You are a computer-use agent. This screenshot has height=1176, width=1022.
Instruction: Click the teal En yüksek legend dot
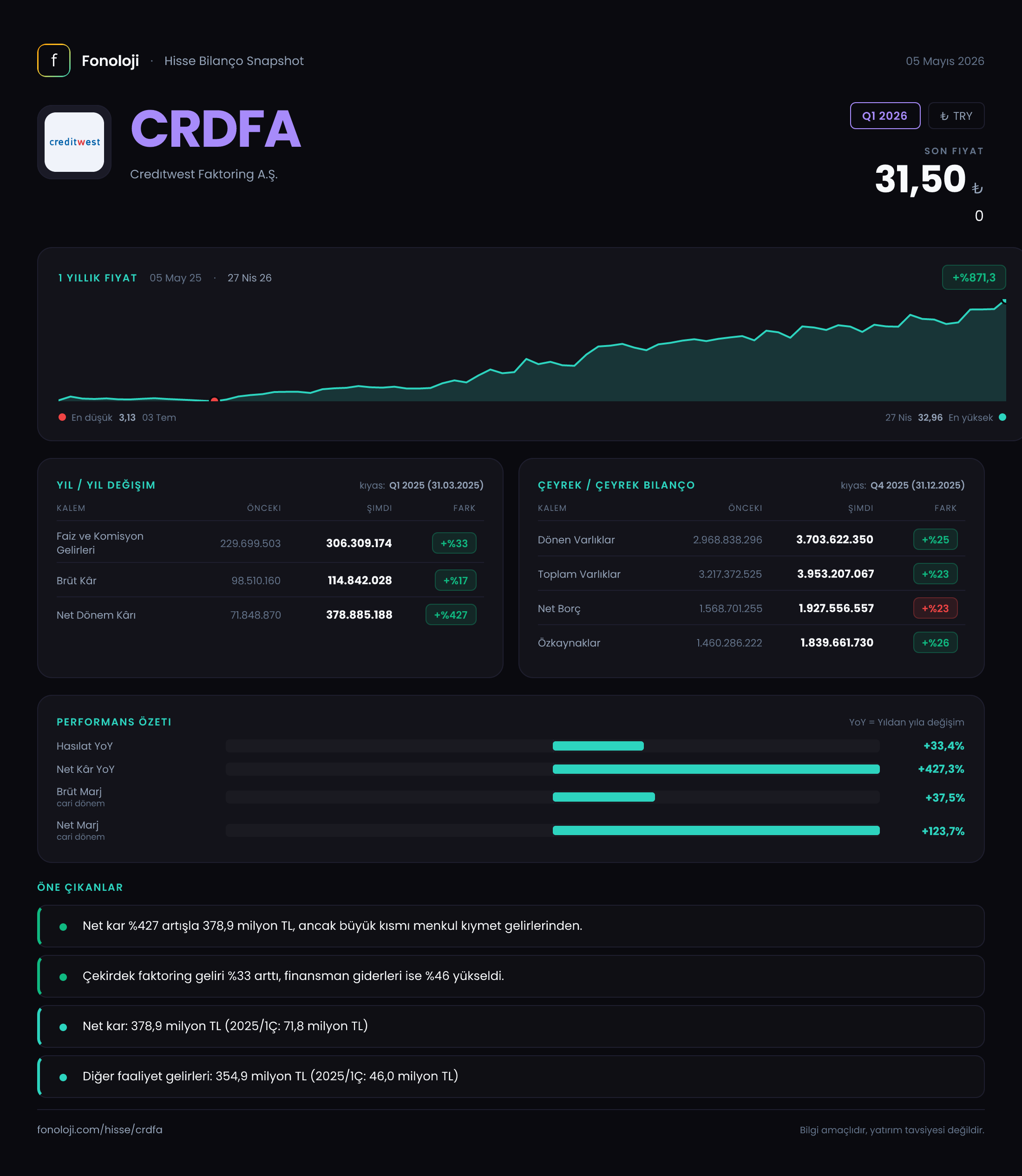pyautogui.click(x=1002, y=417)
